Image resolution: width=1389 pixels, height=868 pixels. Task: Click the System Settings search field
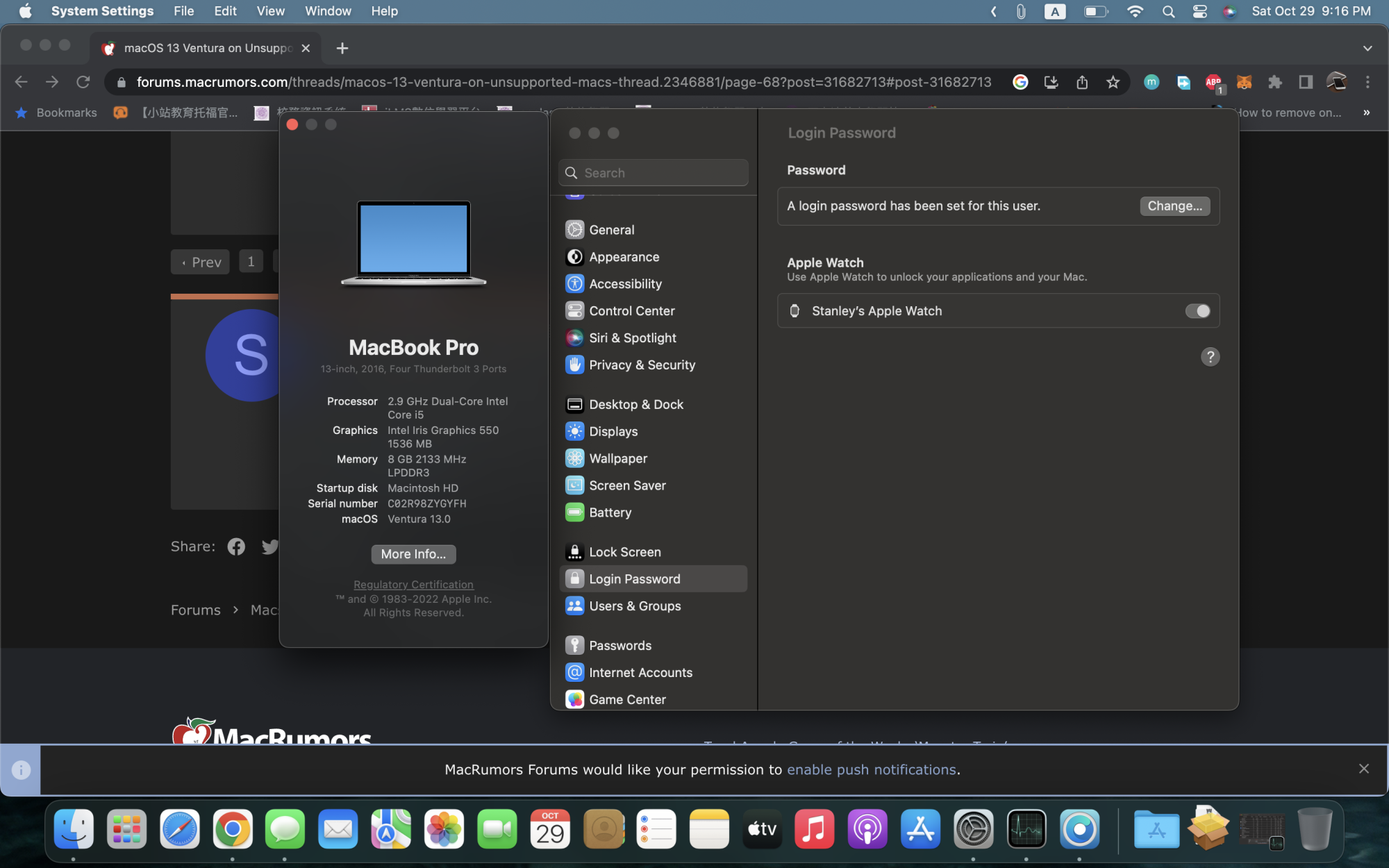coord(653,173)
